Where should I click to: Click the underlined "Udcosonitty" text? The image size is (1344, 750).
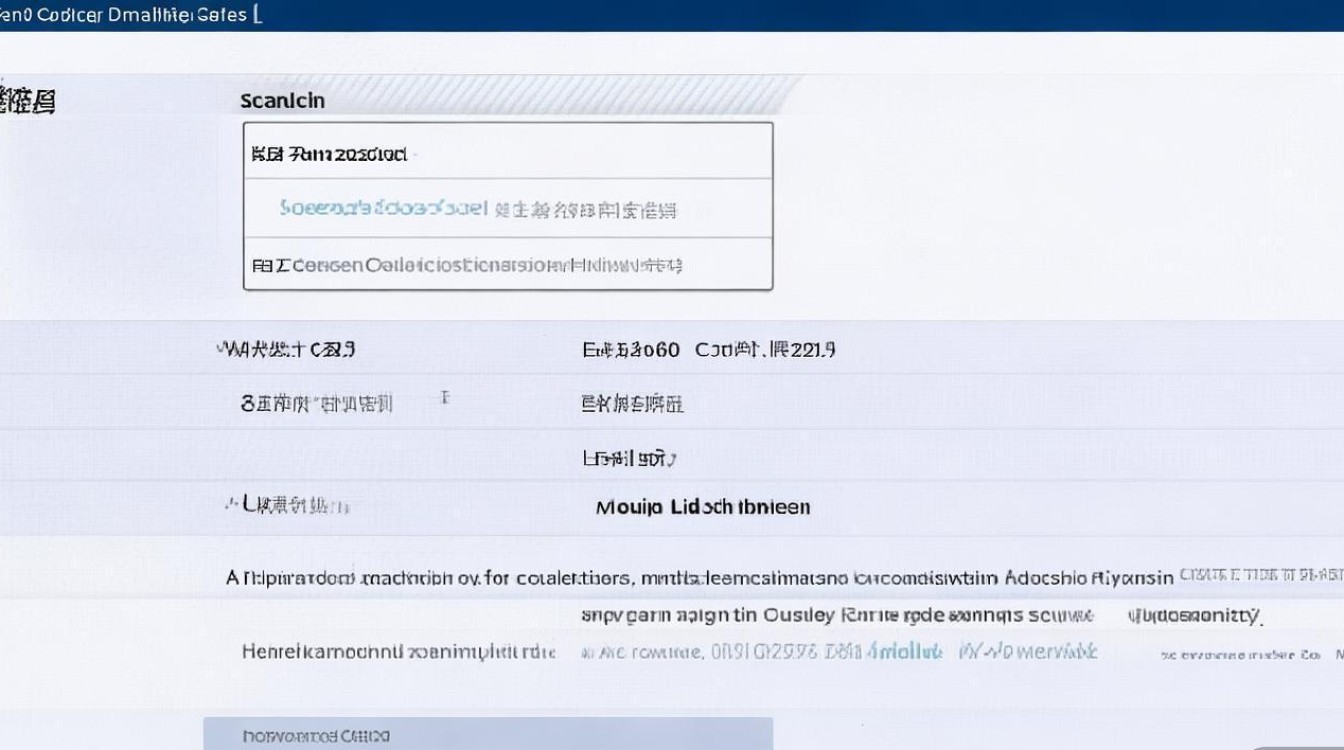[1194, 616]
